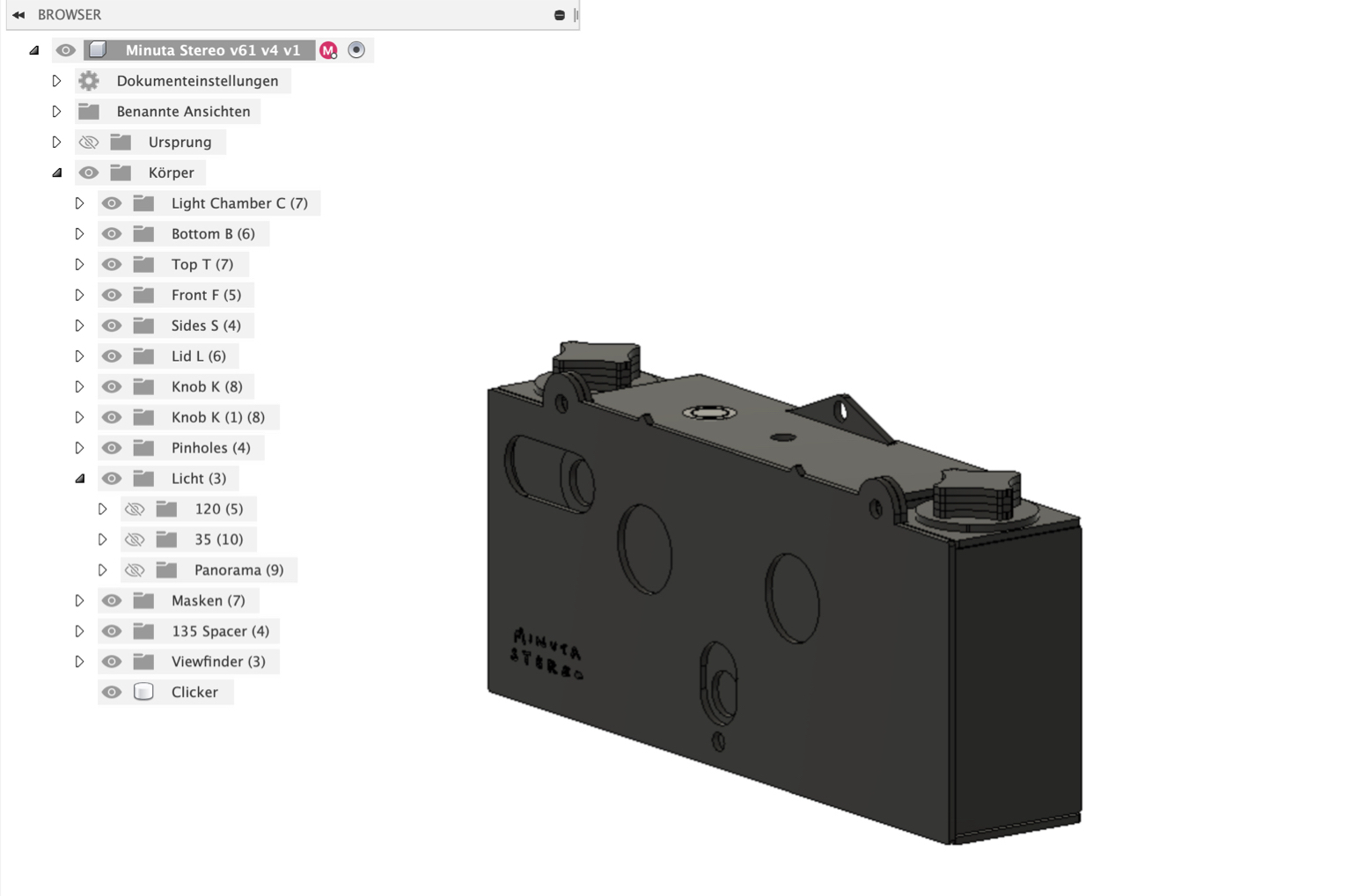This screenshot has height=896, width=1357.
Task: Click the Benannte Ansichten folder icon
Action: point(89,112)
